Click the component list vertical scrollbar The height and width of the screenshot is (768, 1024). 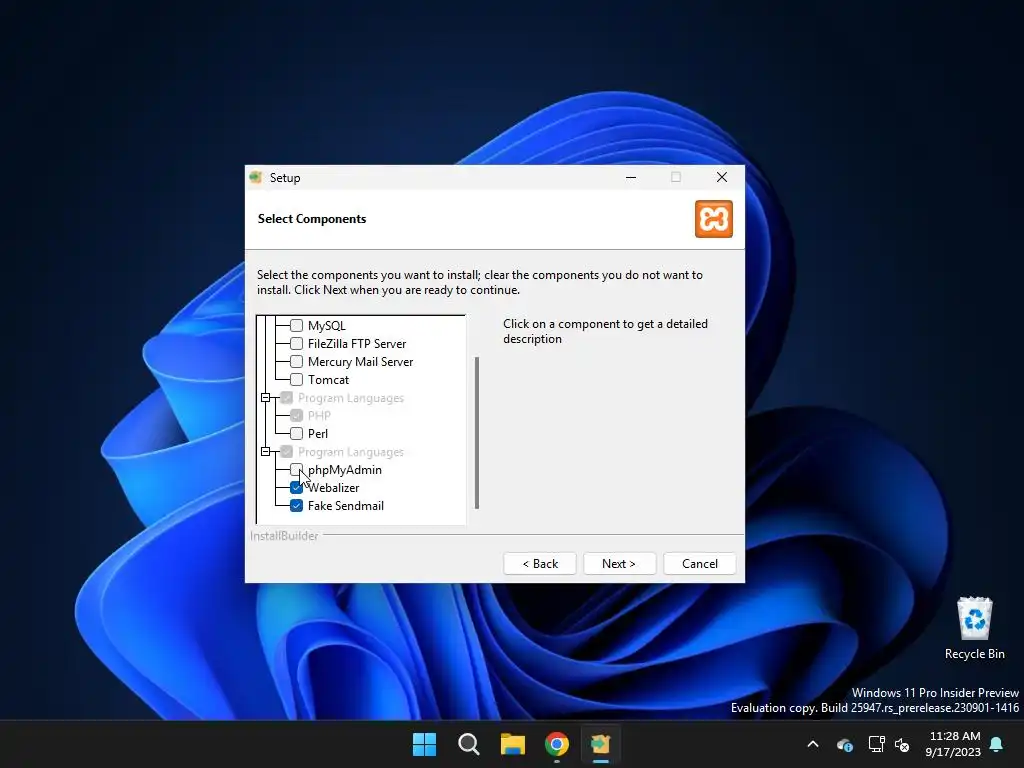(x=477, y=432)
